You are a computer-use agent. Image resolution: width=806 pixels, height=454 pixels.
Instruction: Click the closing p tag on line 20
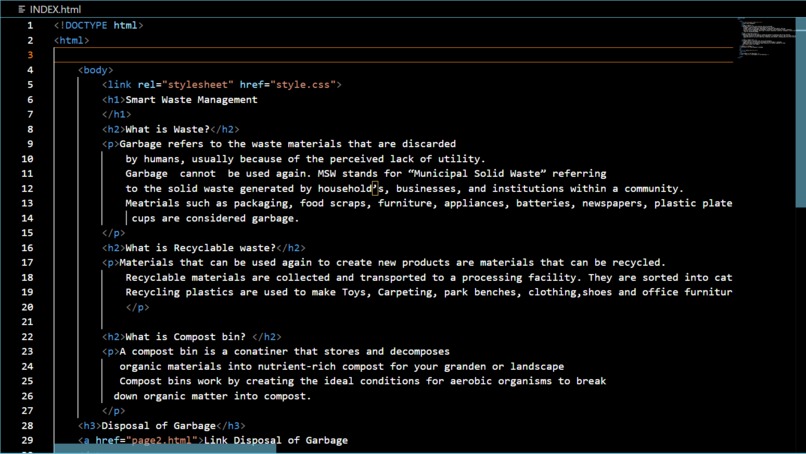coord(137,307)
